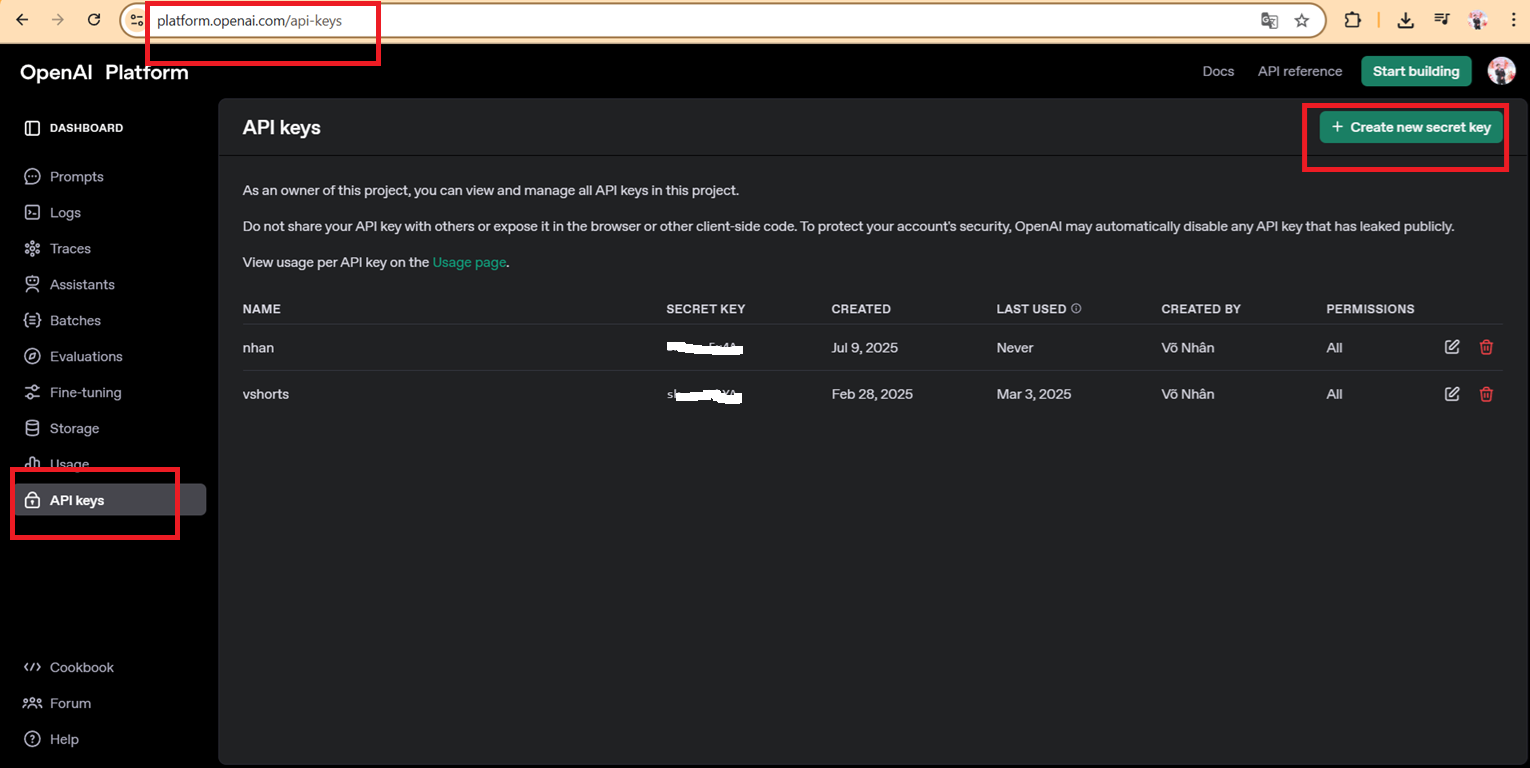Reload the page with the refresh icon
This screenshot has height=768, width=1530.
94,20
